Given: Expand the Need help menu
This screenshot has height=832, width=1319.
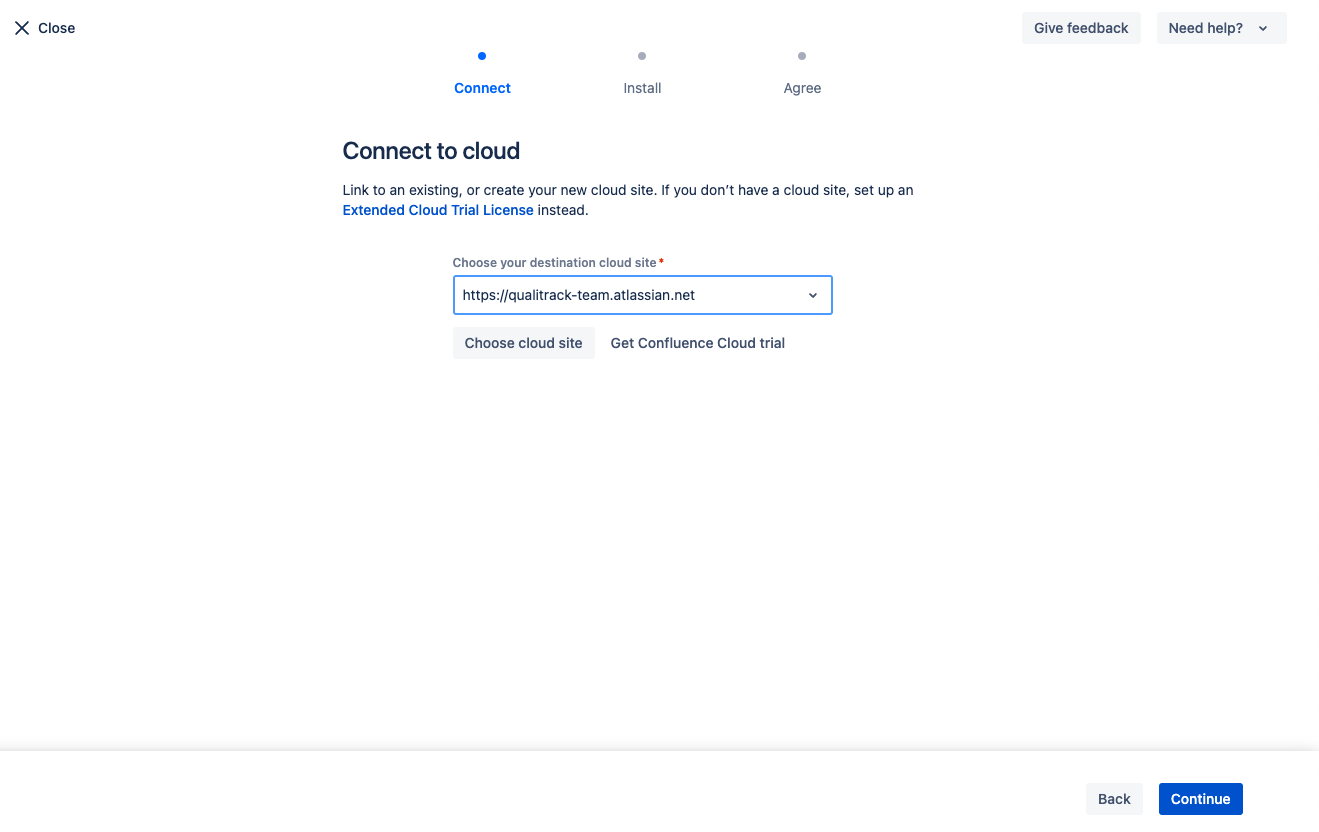Looking at the screenshot, I should 1221,28.
